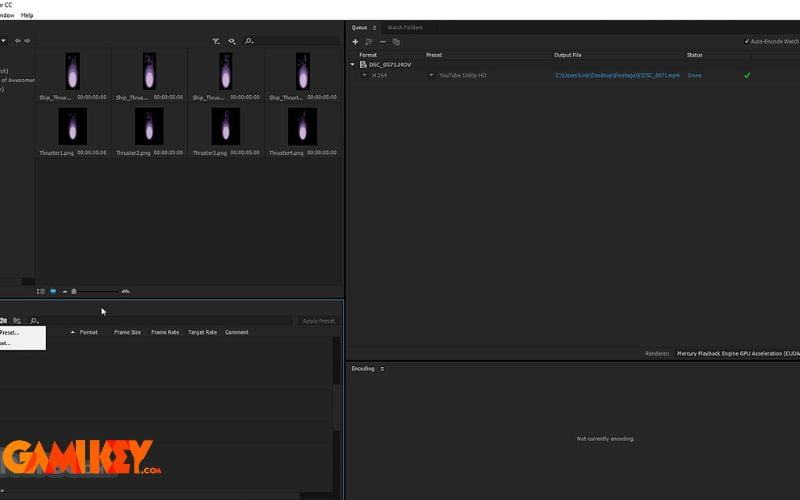The image size is (800, 500).
Task: Click the Comment column header
Action: coord(237,332)
